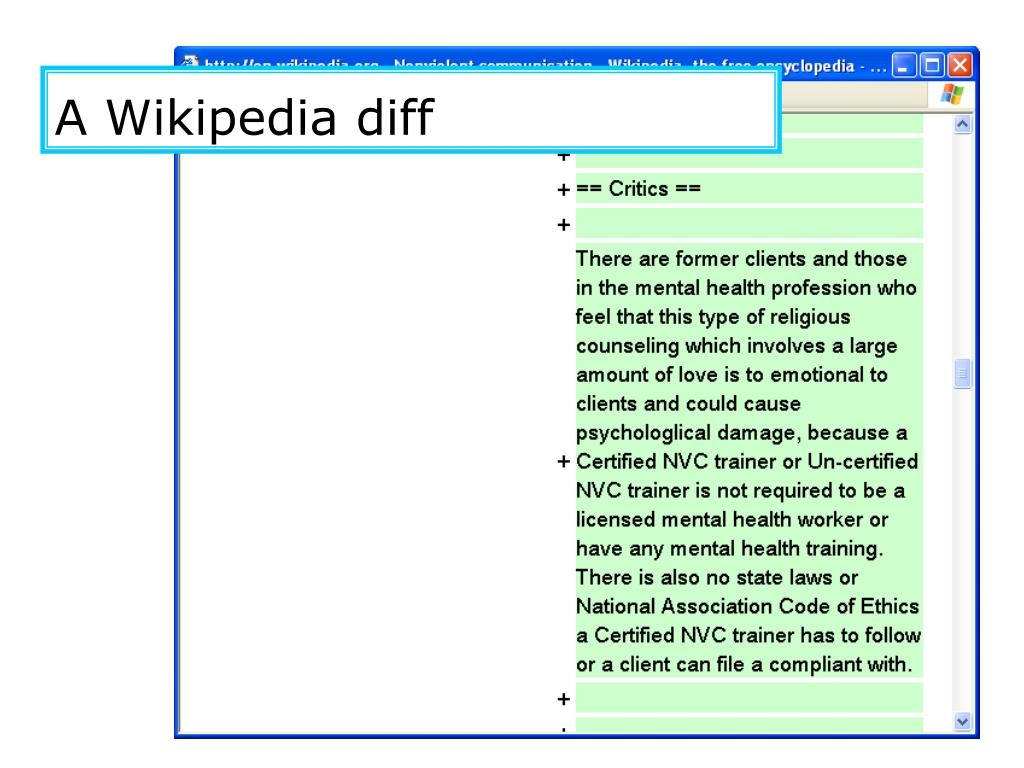
Task: Click the line 'counseling which involves a large'
Action: (x=737, y=345)
